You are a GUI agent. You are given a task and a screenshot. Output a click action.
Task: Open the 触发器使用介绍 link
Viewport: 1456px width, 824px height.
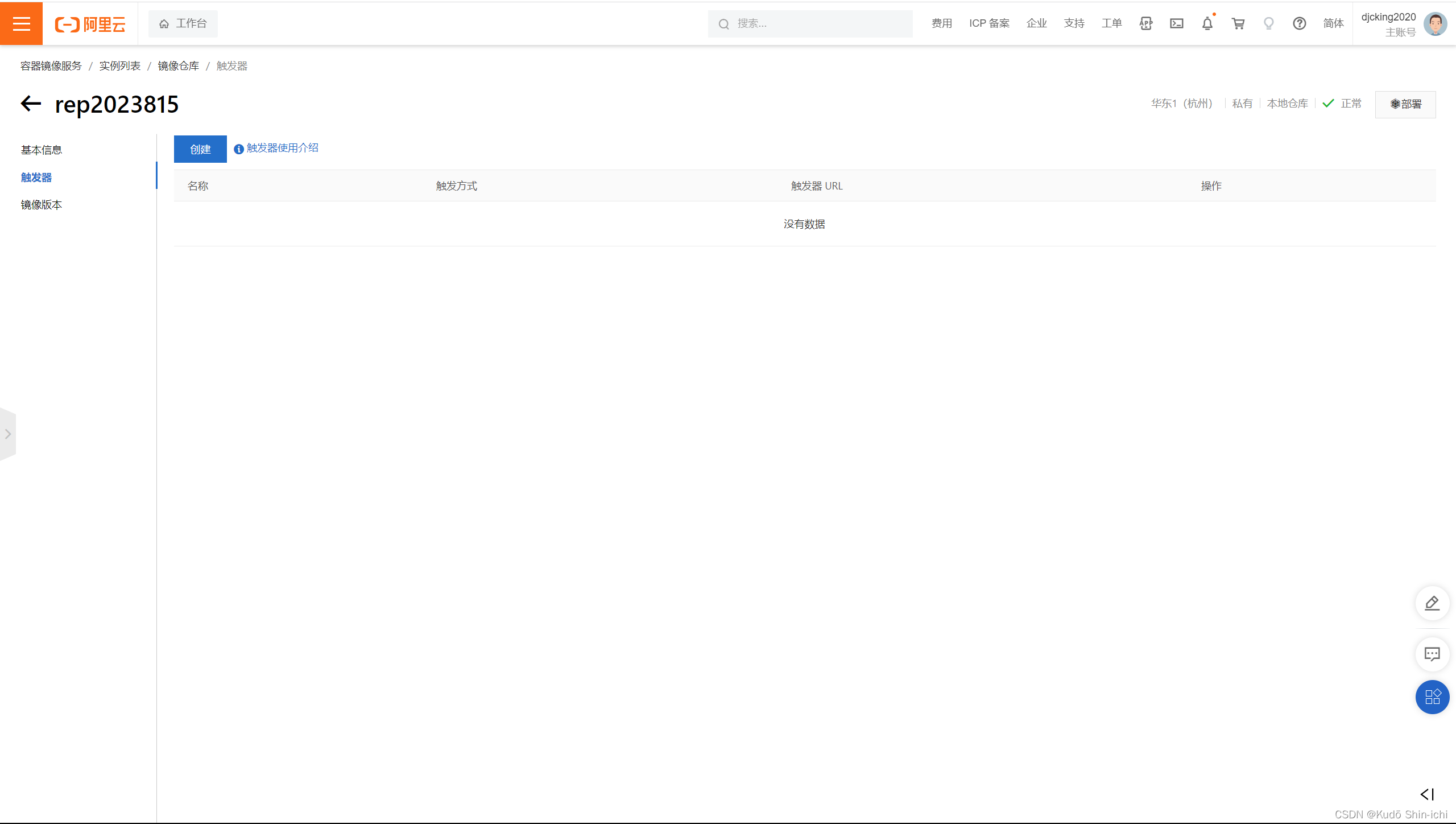(282, 148)
